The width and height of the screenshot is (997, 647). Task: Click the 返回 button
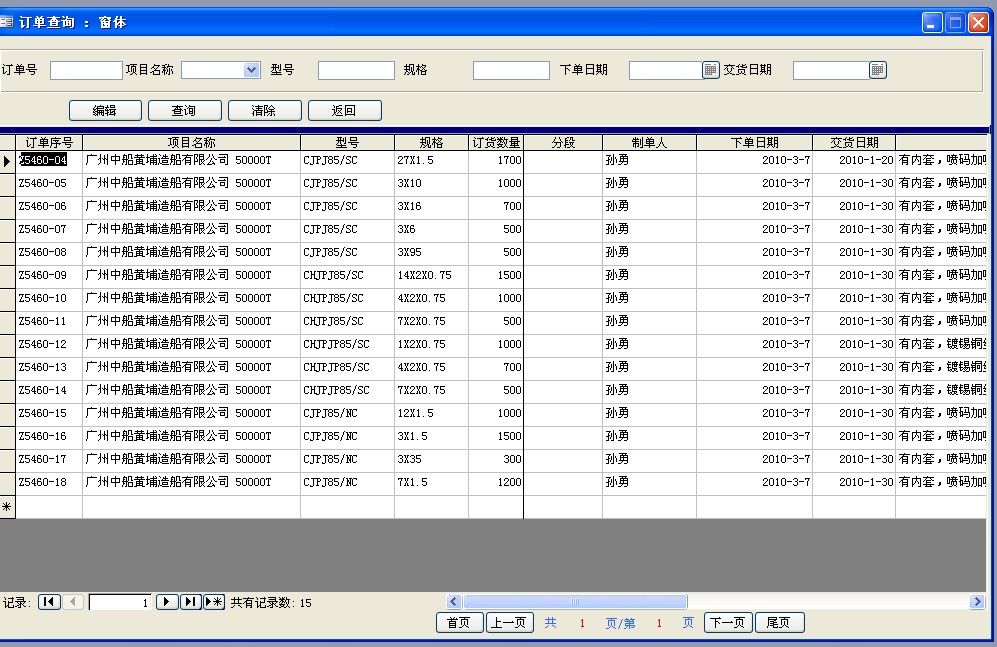(x=344, y=111)
